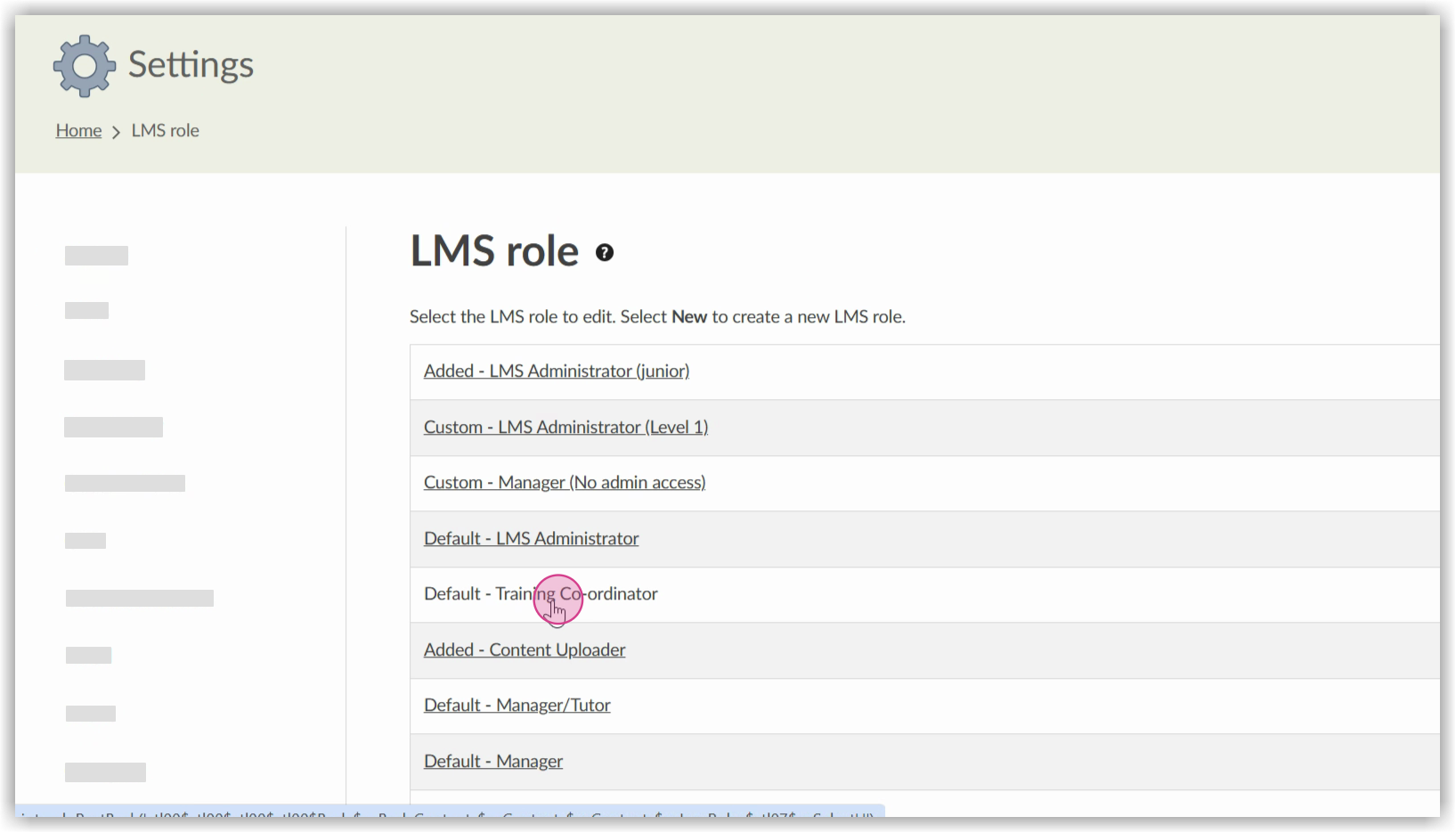Click the LMS role page heading
The width and height of the screenshot is (1456, 833).
click(x=496, y=251)
